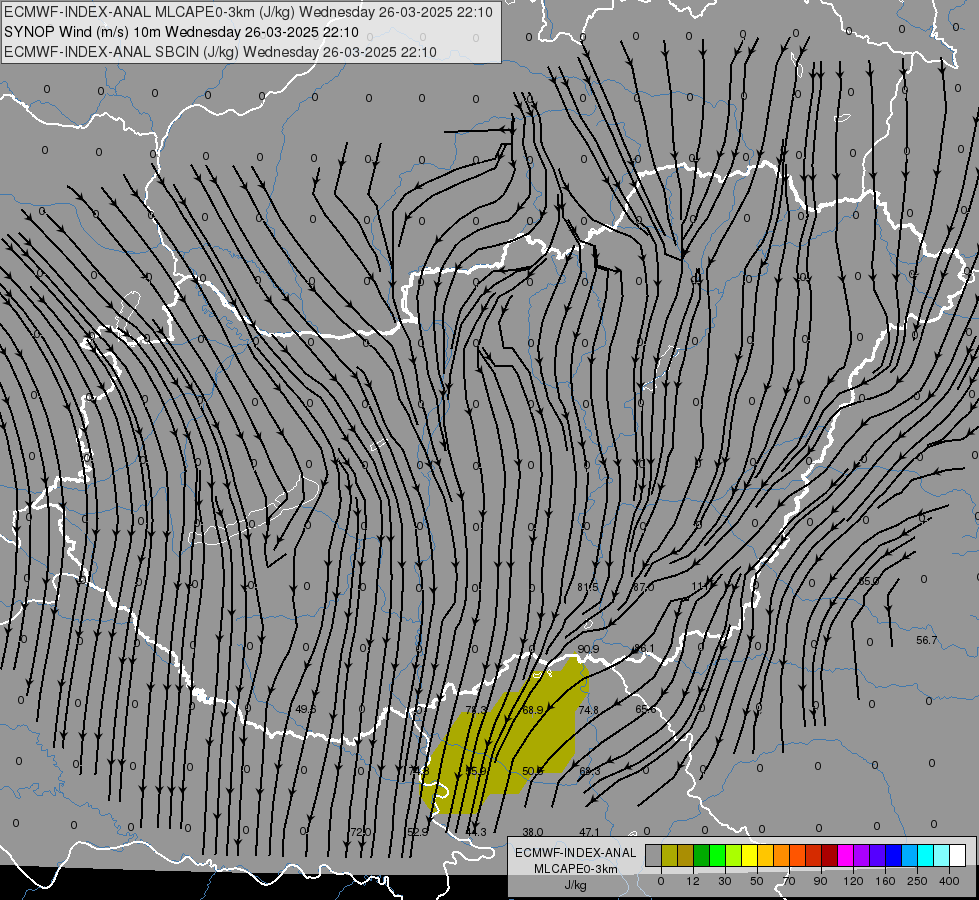Click the legend tick value 50
The width and height of the screenshot is (979, 900).
tap(756, 881)
